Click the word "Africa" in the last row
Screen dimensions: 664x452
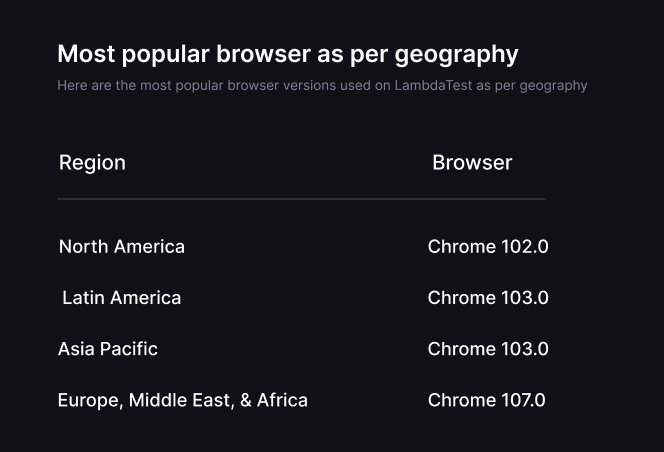coord(282,401)
